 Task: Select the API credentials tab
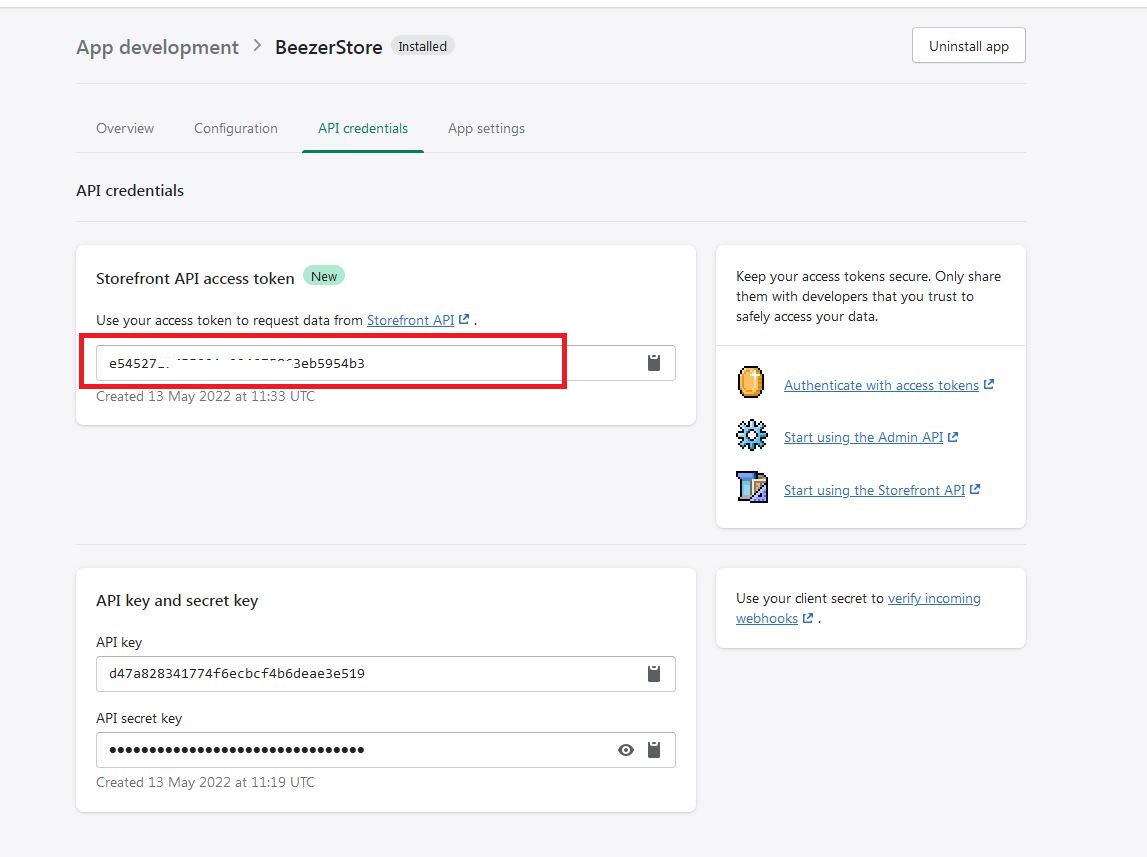coord(363,128)
